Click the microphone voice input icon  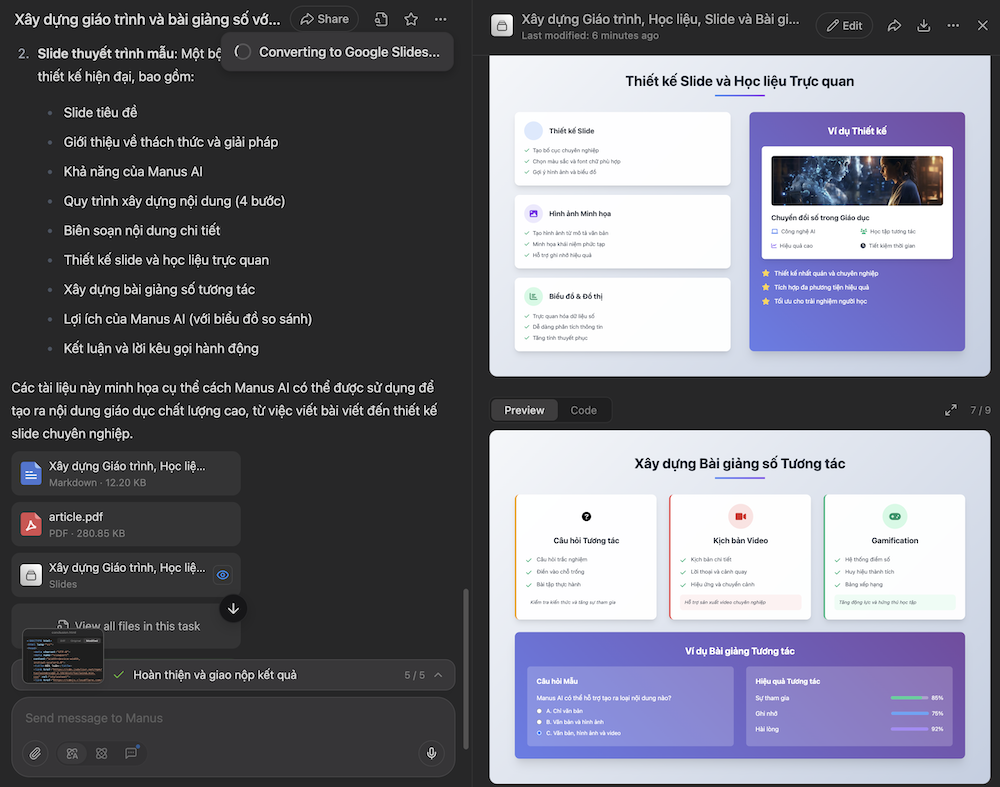coord(432,753)
